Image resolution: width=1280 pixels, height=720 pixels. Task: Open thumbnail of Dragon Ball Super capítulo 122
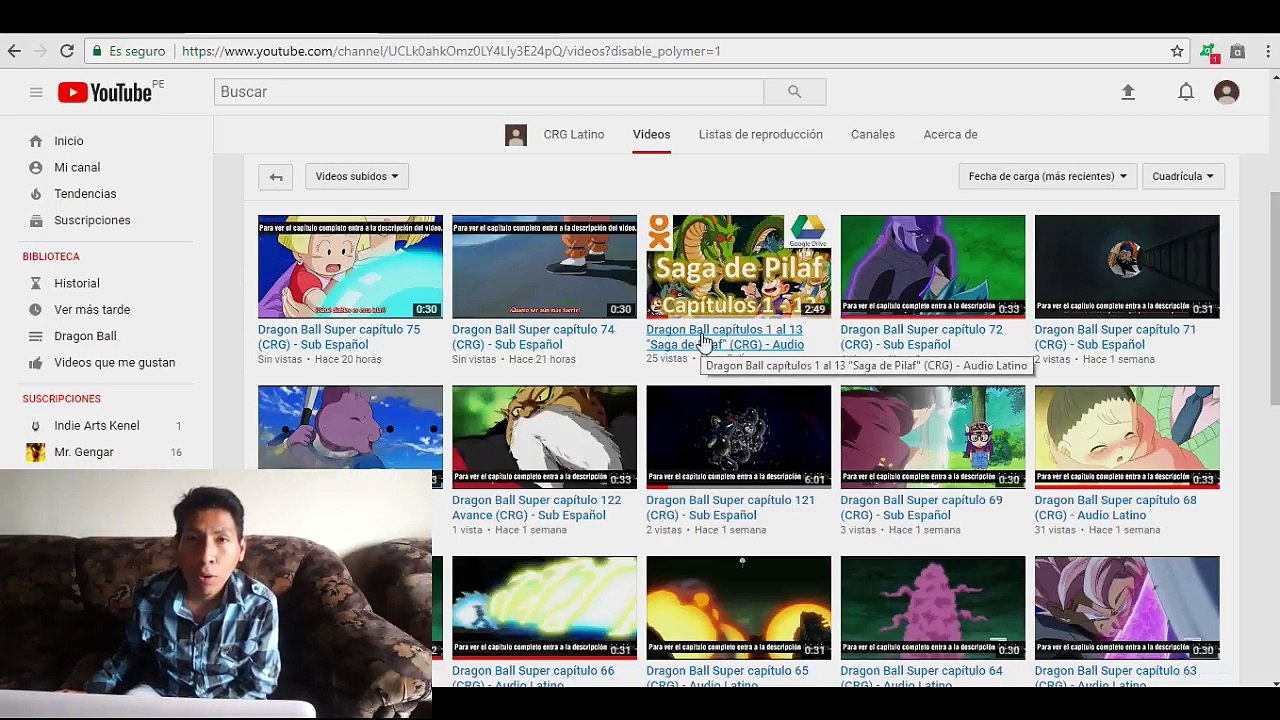click(x=544, y=438)
